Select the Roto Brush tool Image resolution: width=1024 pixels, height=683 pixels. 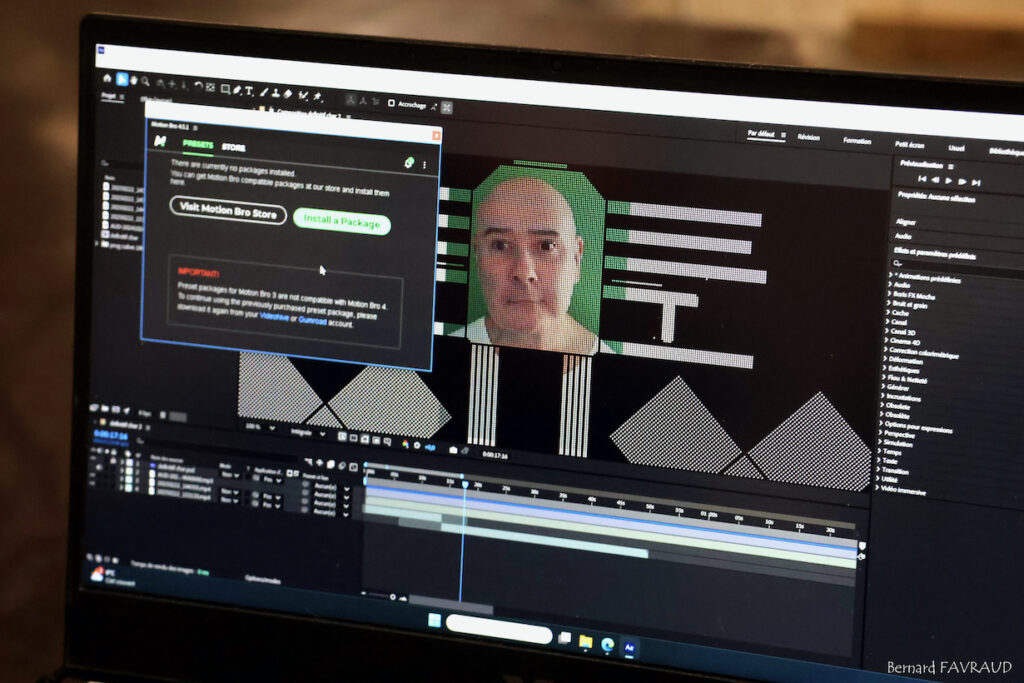303,95
